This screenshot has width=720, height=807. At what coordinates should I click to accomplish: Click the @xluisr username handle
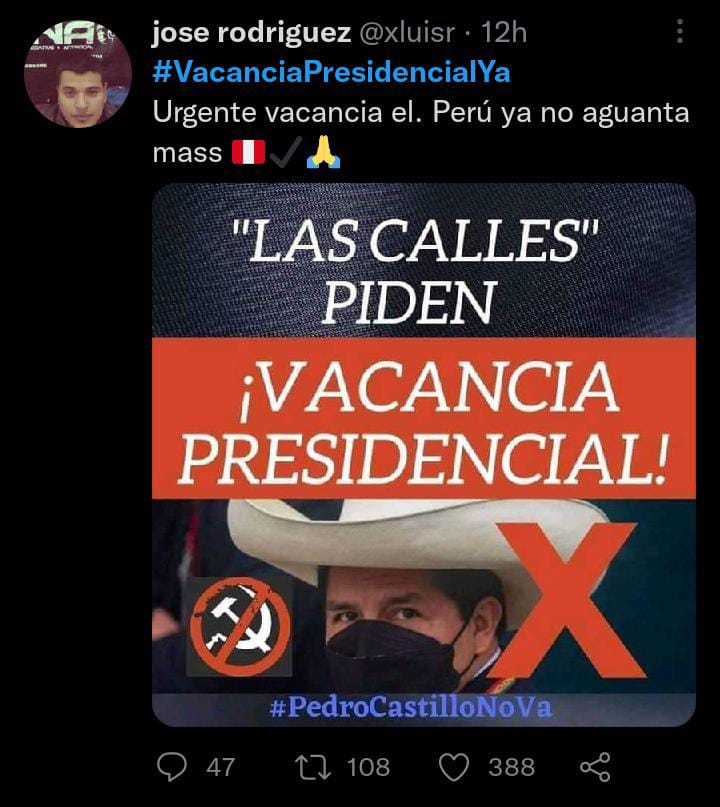click(407, 33)
